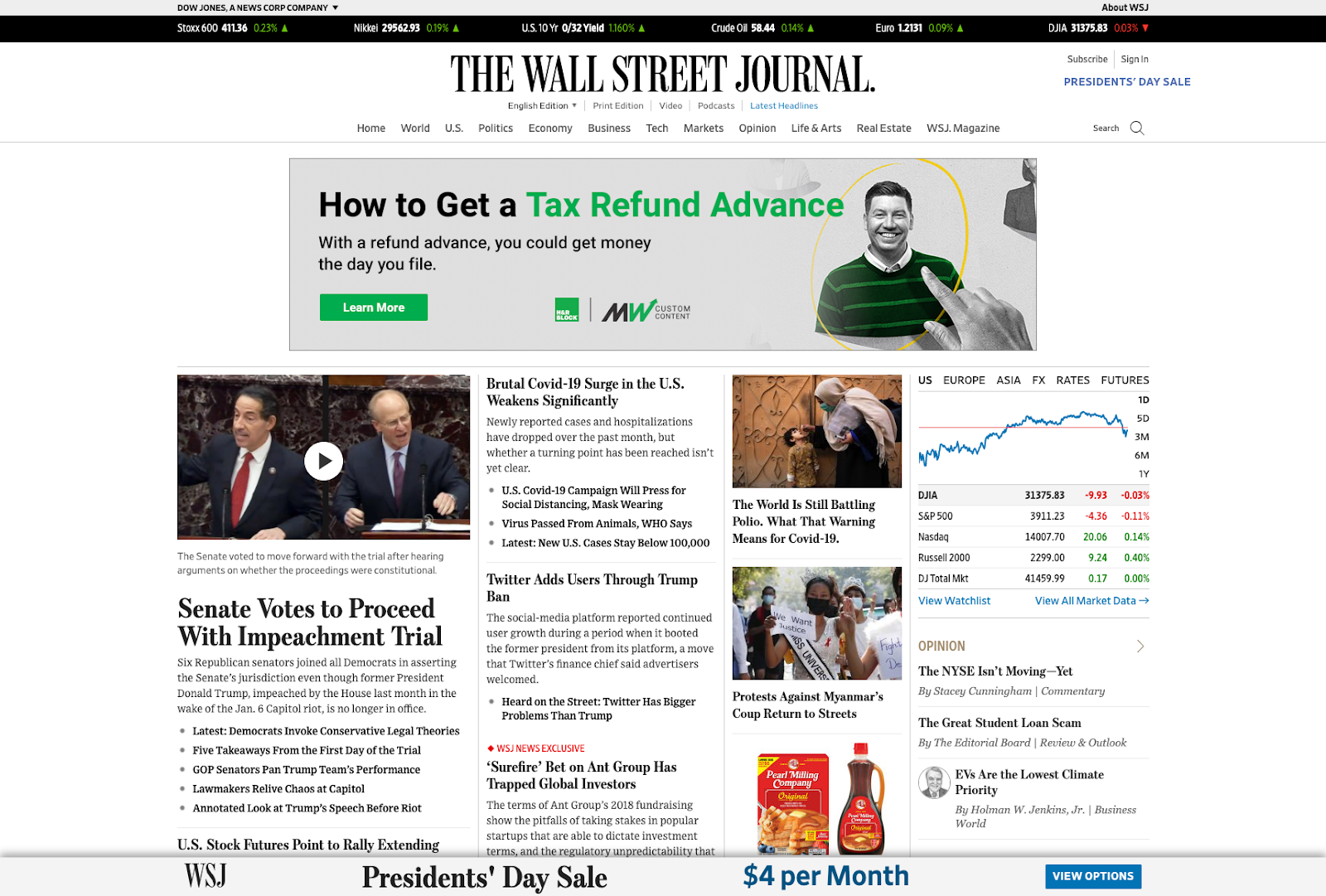The image size is (1326, 896).
Task: Click Crude Oil ticker in top bar
Action: [x=762, y=28]
